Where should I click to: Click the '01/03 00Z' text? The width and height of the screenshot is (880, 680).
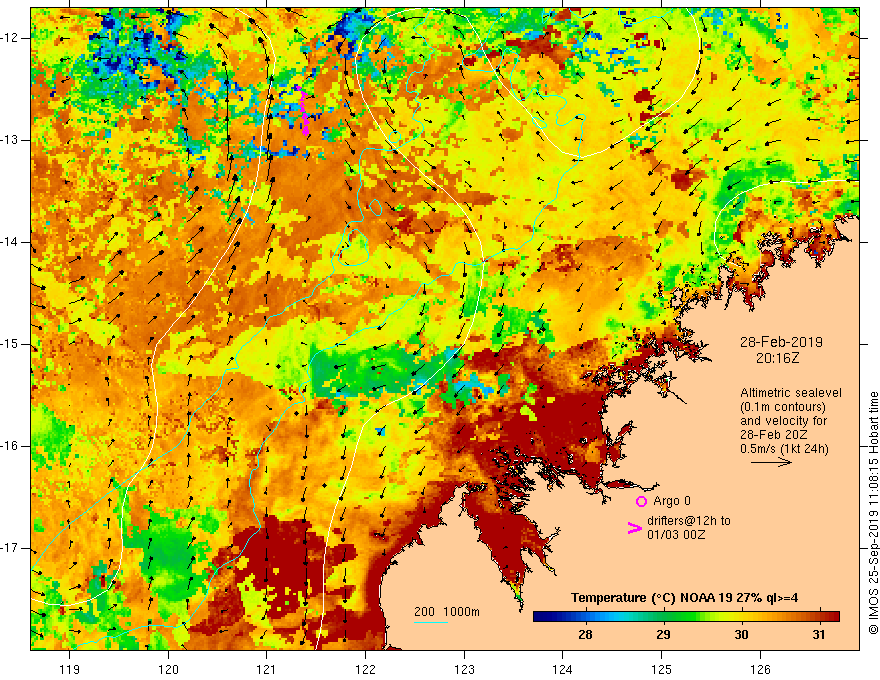pyautogui.click(x=676, y=535)
